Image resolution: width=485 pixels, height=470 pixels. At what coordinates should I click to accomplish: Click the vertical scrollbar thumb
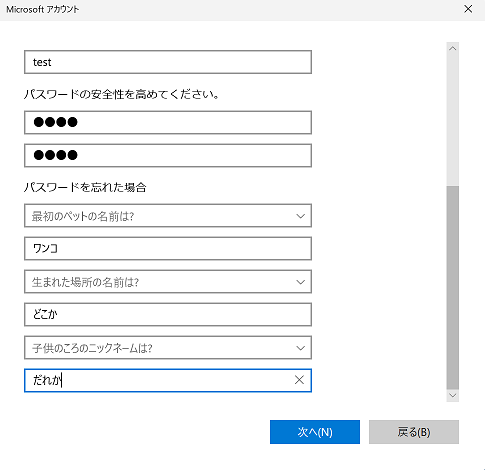click(x=452, y=288)
